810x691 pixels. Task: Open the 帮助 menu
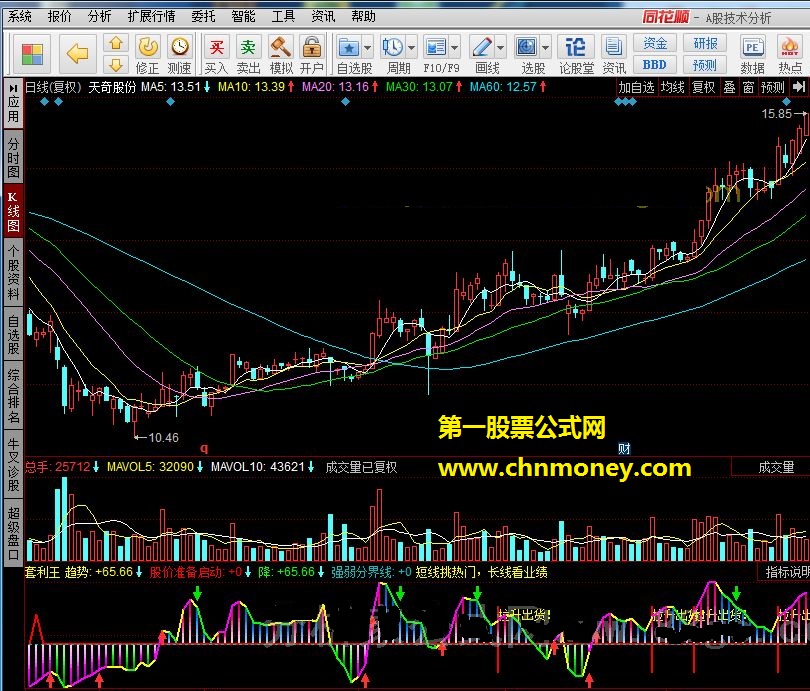click(363, 17)
